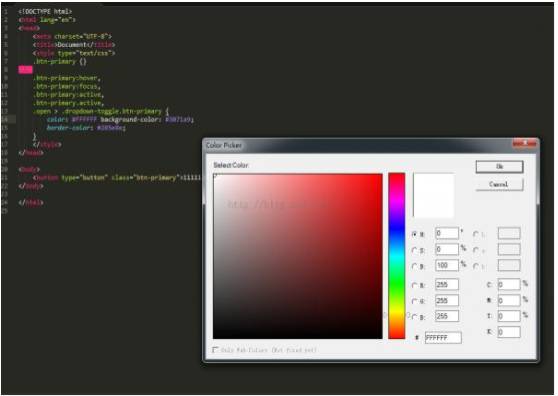Select the H hue radio button
The width and height of the screenshot is (558, 396).
tap(415, 234)
